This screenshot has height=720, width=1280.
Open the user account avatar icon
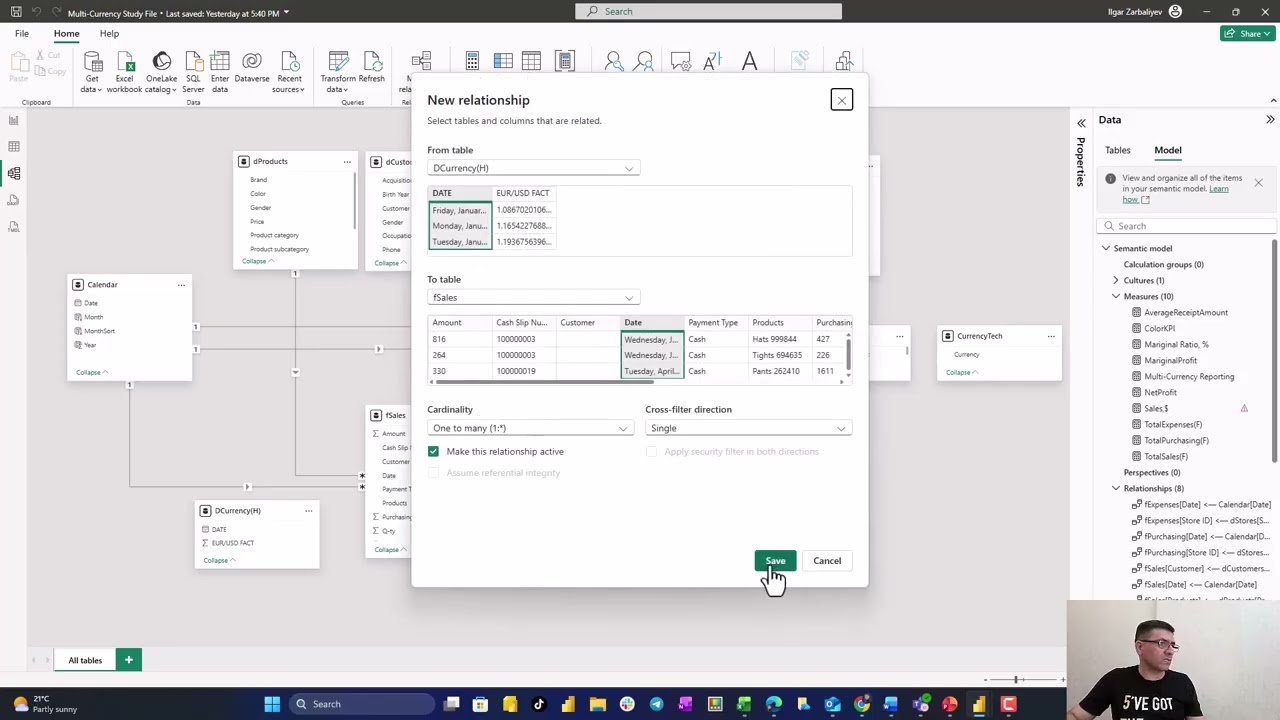point(1175,11)
